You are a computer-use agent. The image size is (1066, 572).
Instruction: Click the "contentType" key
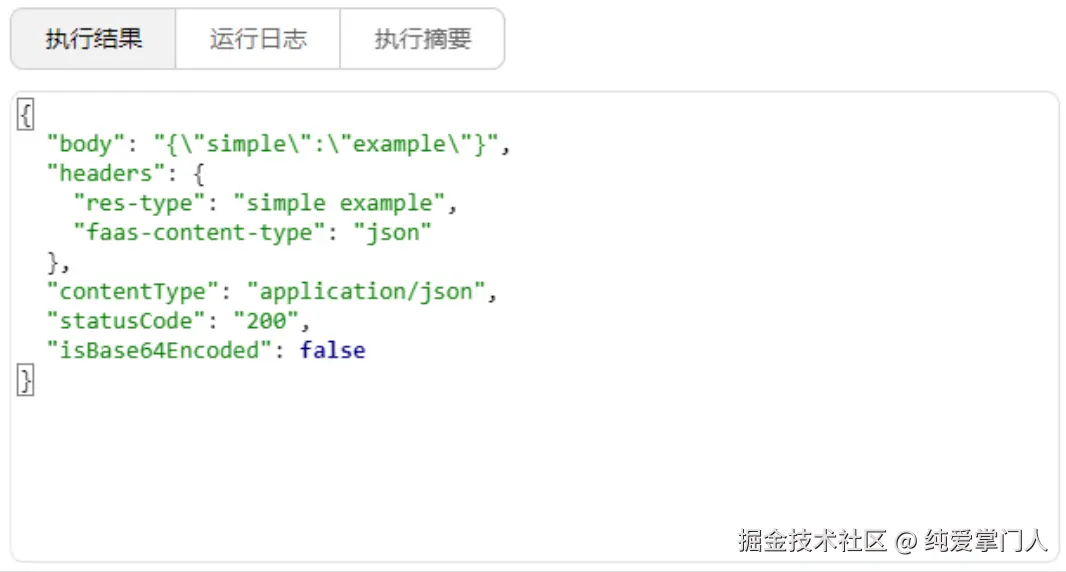pyautogui.click(x=133, y=292)
